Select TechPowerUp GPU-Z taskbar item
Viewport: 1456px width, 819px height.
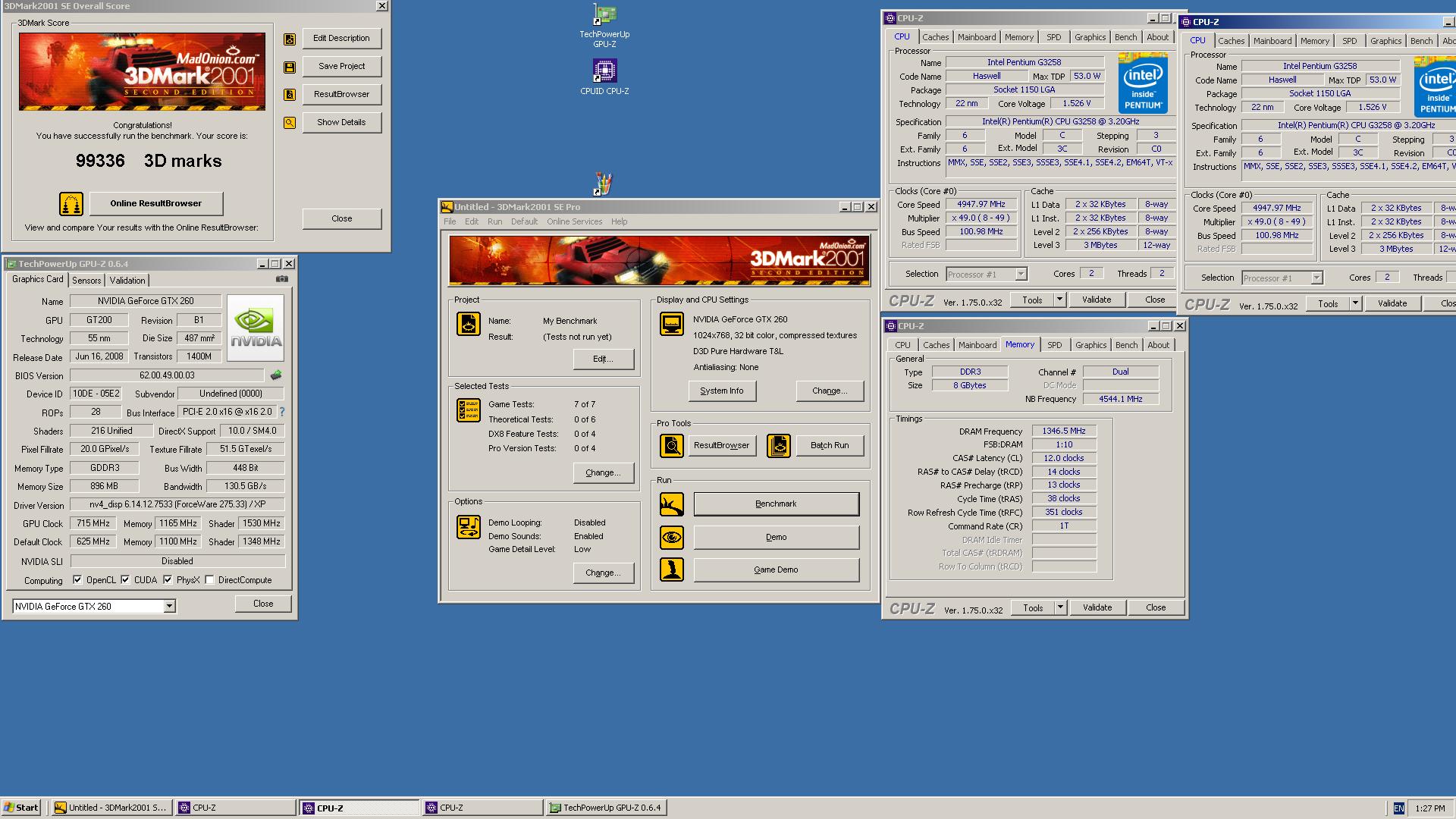606,808
